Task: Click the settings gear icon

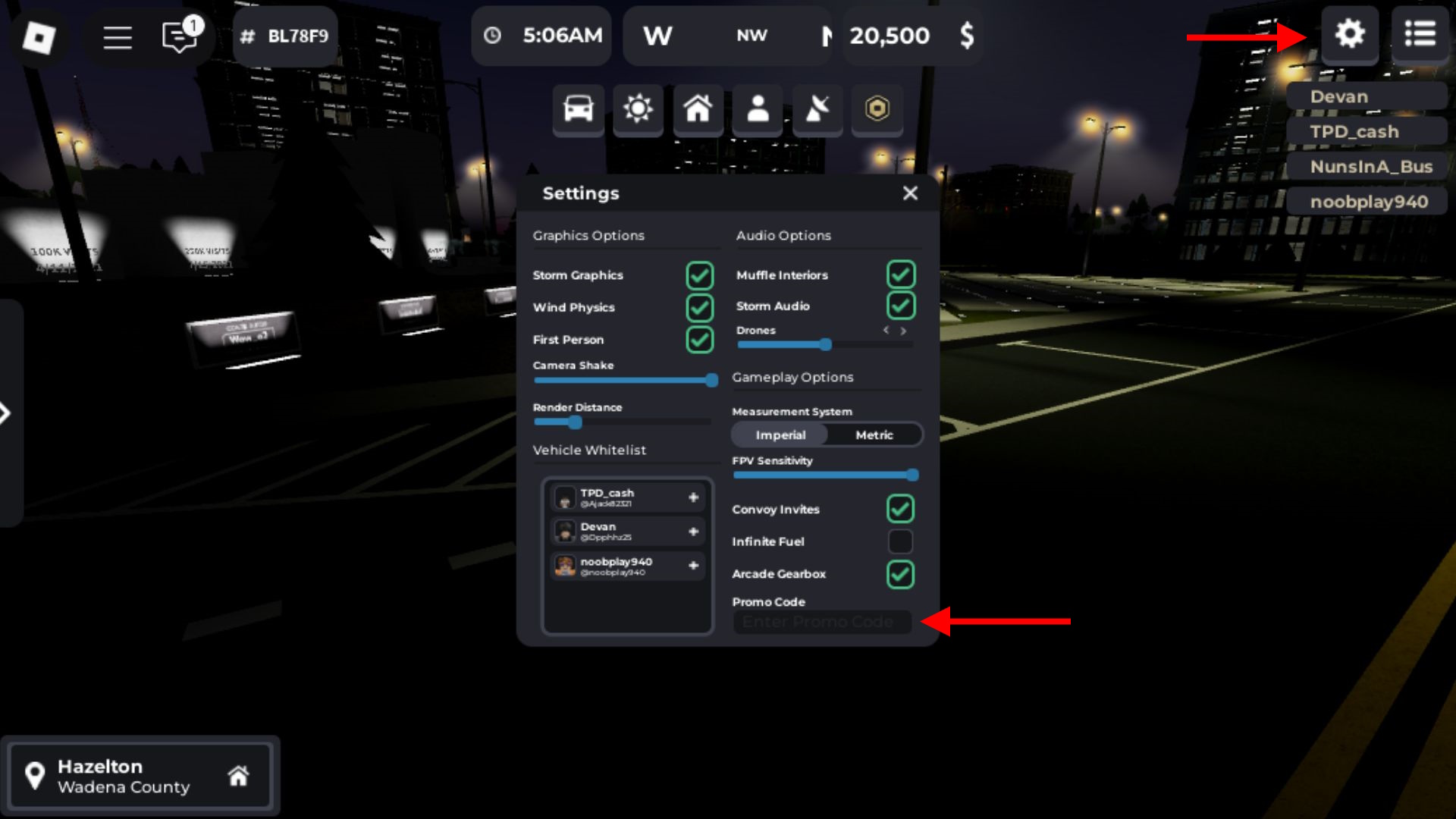Action: click(x=1350, y=34)
